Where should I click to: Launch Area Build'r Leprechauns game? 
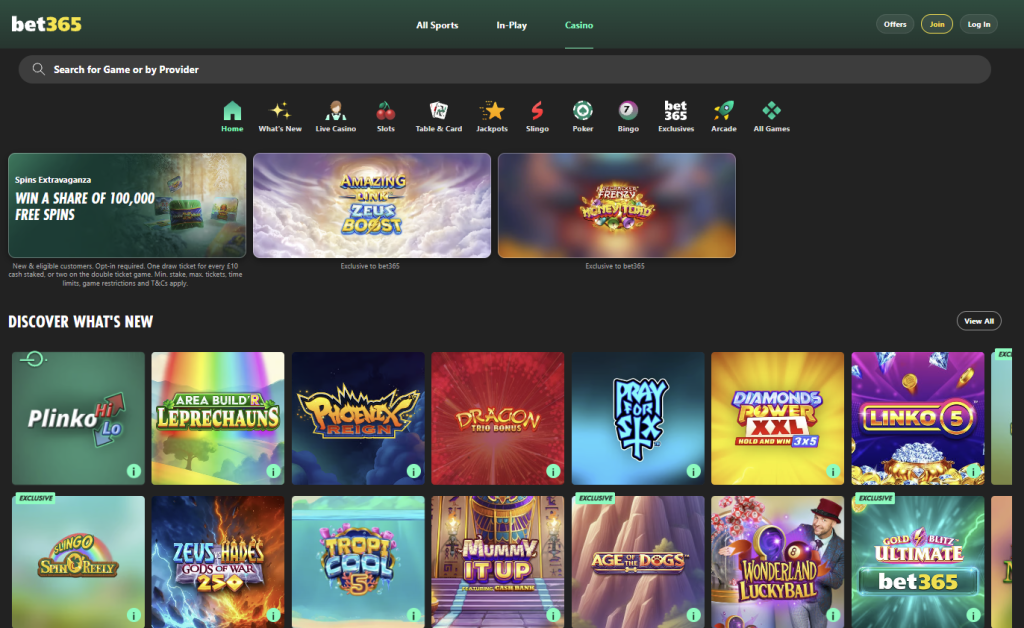tap(218, 418)
